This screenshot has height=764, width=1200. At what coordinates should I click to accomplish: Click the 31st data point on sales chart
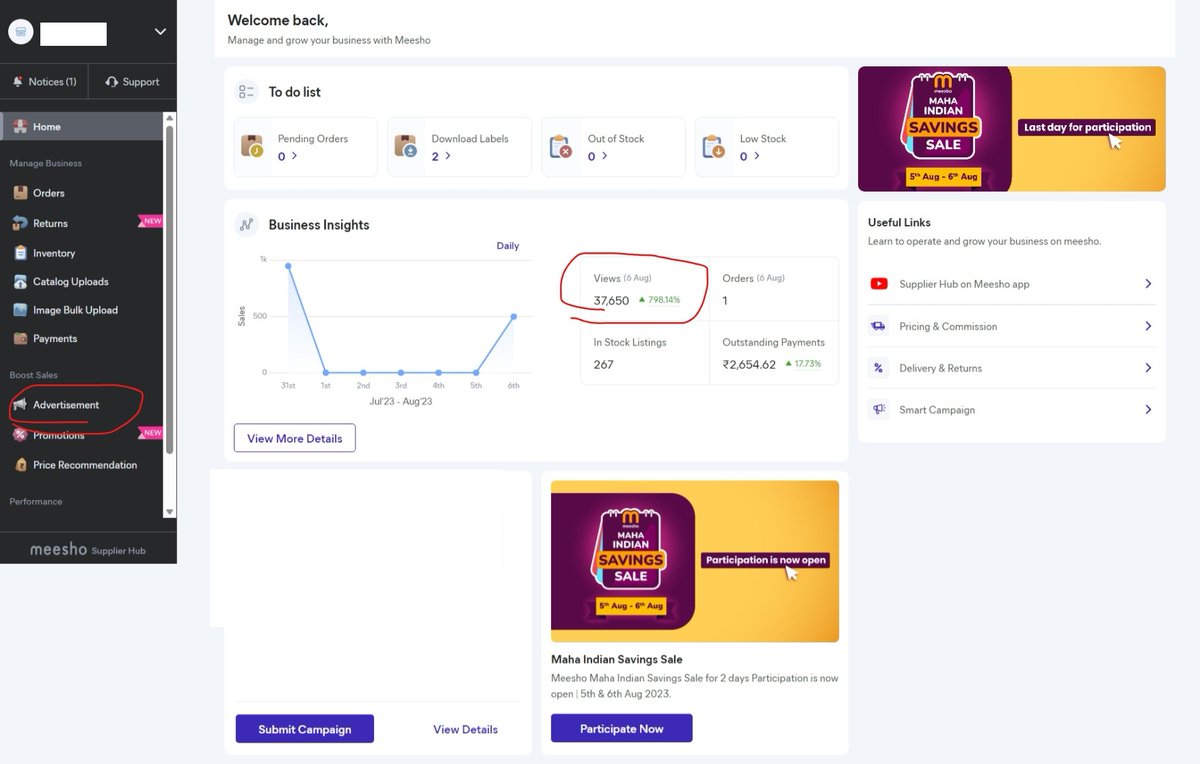click(288, 266)
